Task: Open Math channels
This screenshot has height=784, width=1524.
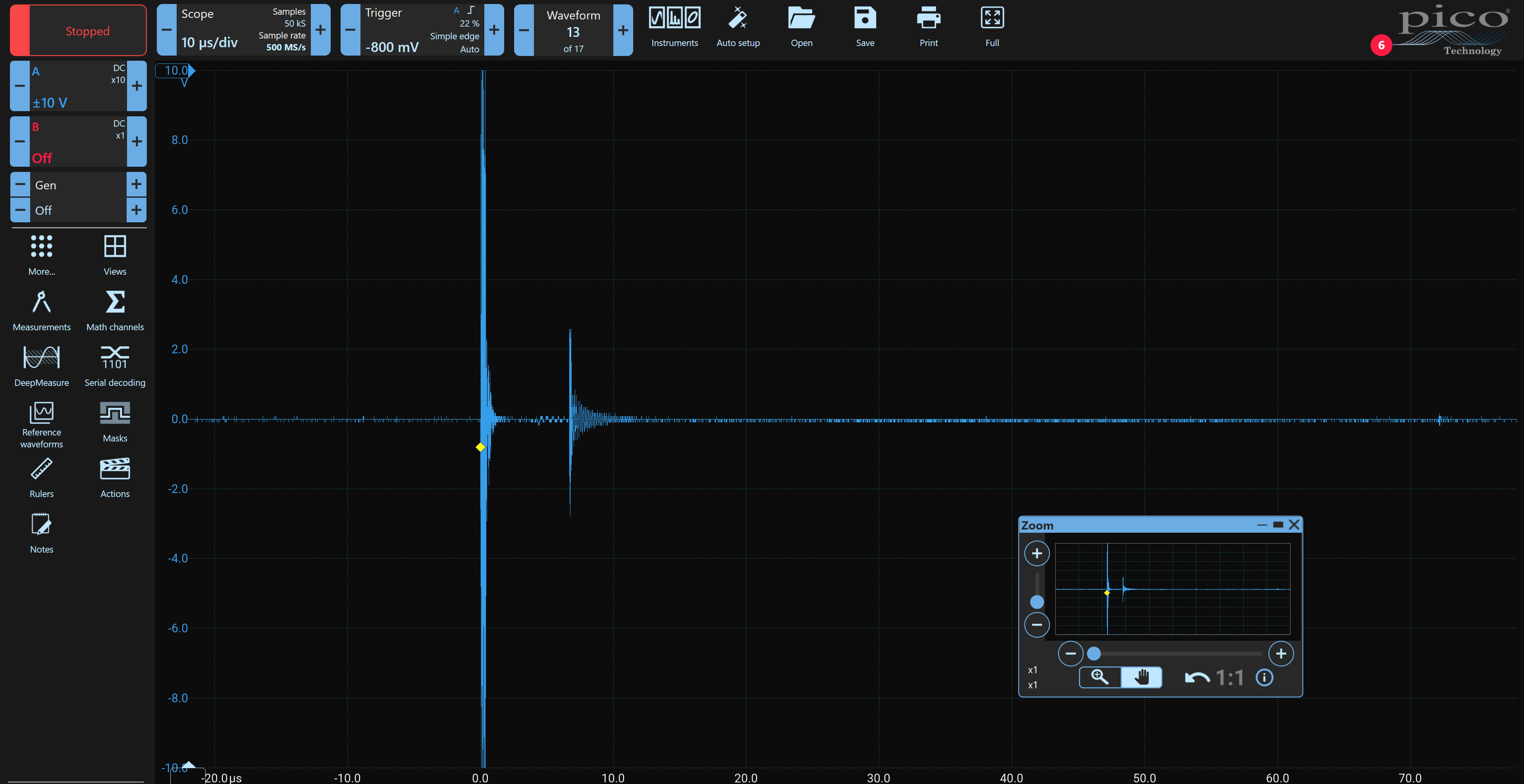Action: tap(115, 311)
